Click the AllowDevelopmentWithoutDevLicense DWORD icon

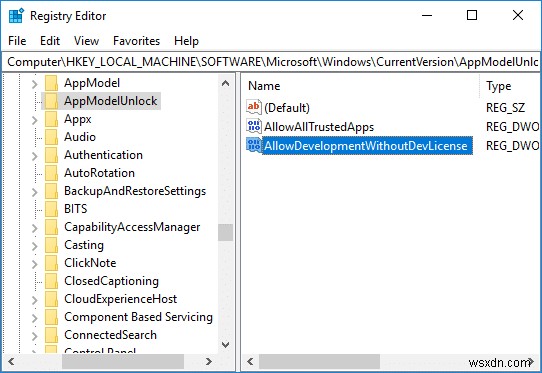254,145
